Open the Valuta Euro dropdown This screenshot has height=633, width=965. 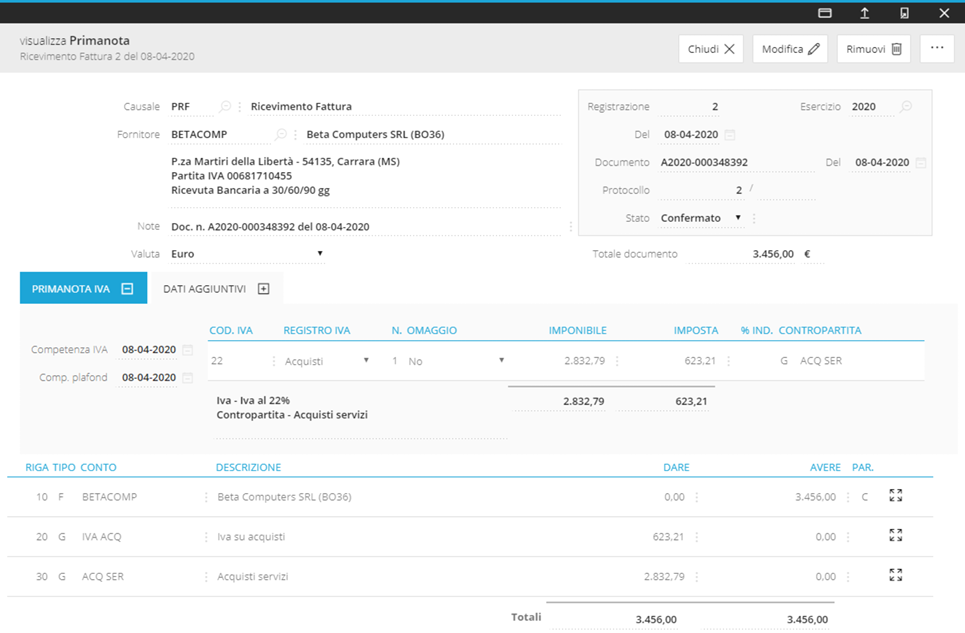(x=320, y=254)
